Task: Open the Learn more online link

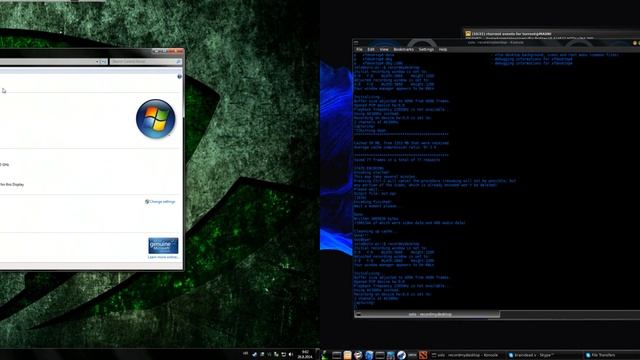Action: [x=163, y=257]
